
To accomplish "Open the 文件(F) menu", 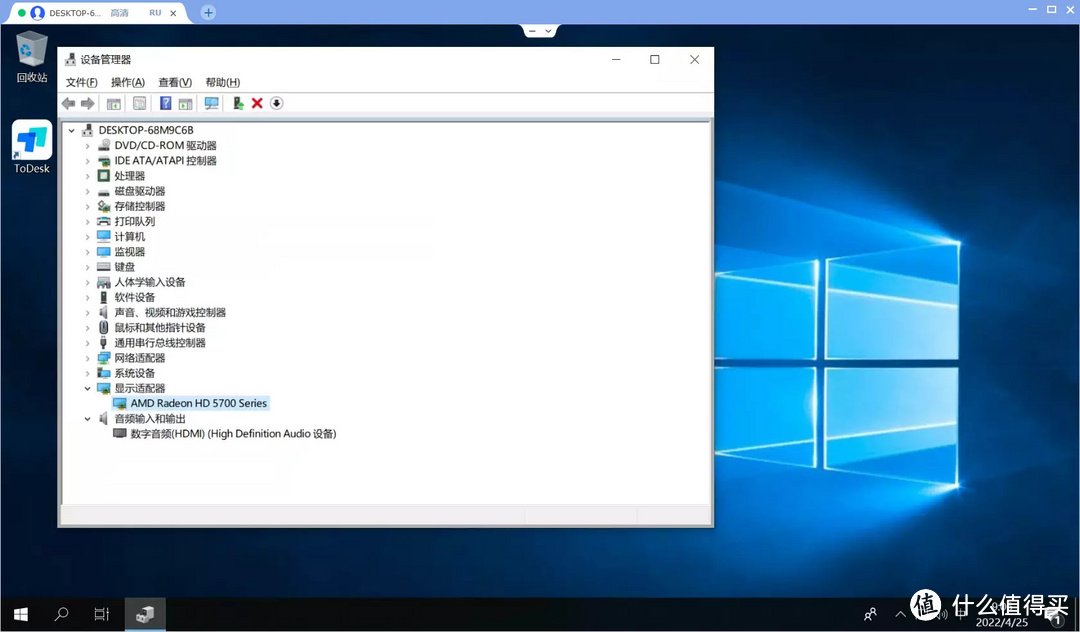I will pos(81,82).
